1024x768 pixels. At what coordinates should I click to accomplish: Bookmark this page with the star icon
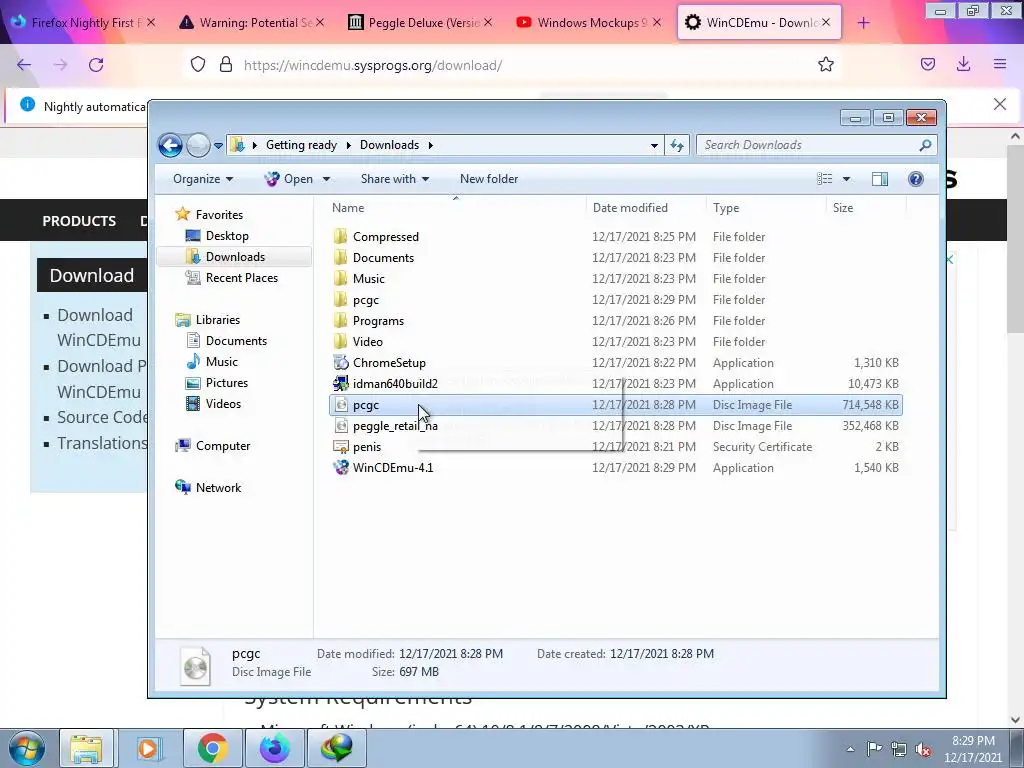coord(825,64)
